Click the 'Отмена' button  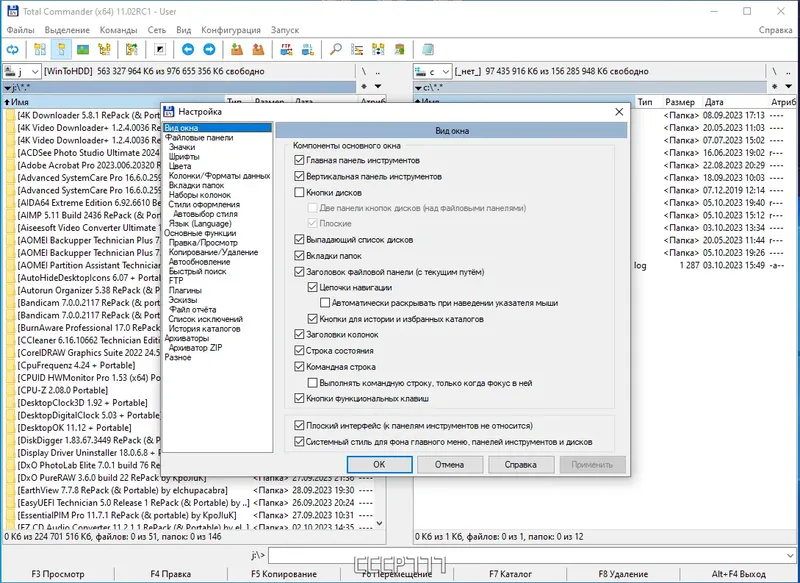(449, 464)
